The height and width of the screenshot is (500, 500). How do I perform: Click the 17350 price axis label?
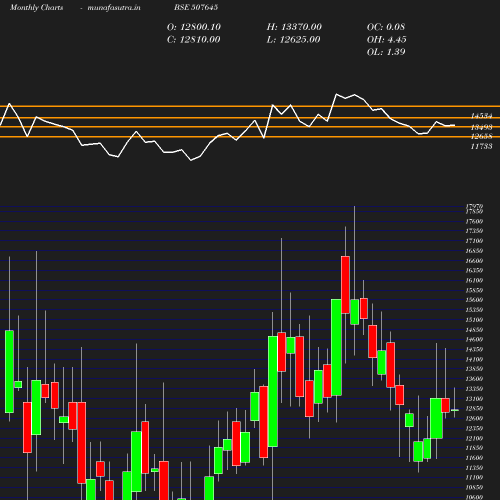coord(474,231)
